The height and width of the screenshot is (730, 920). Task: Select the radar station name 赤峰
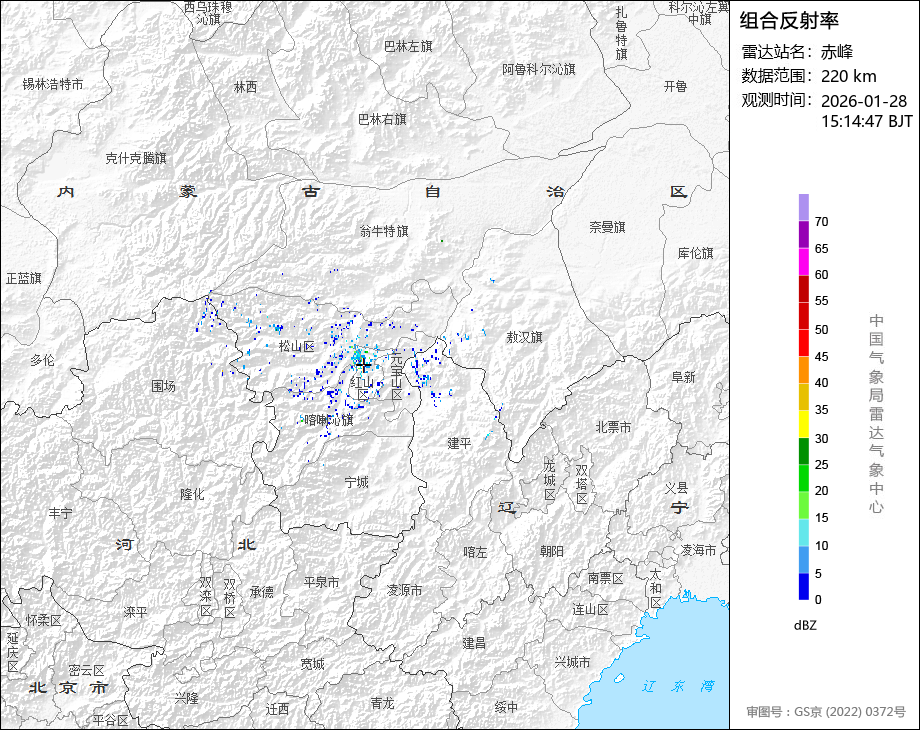tap(837, 52)
